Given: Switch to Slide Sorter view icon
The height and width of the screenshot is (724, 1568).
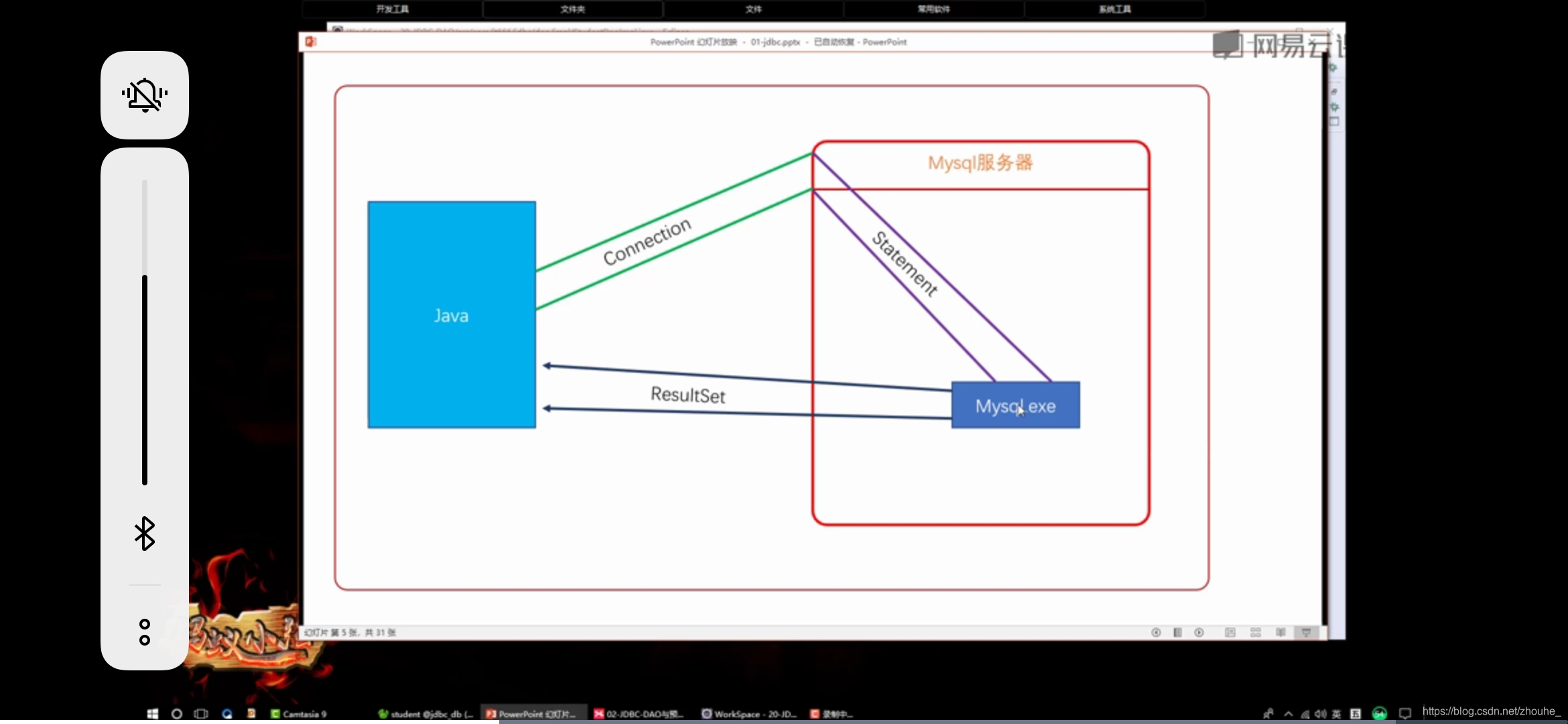Looking at the screenshot, I should click(1256, 632).
